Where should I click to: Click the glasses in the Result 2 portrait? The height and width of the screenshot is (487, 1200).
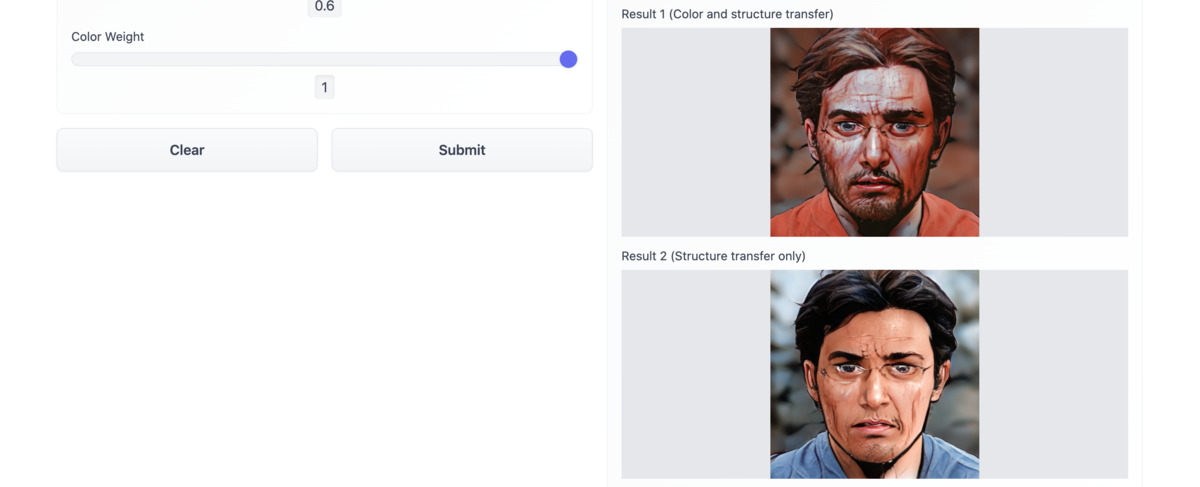click(x=877, y=369)
